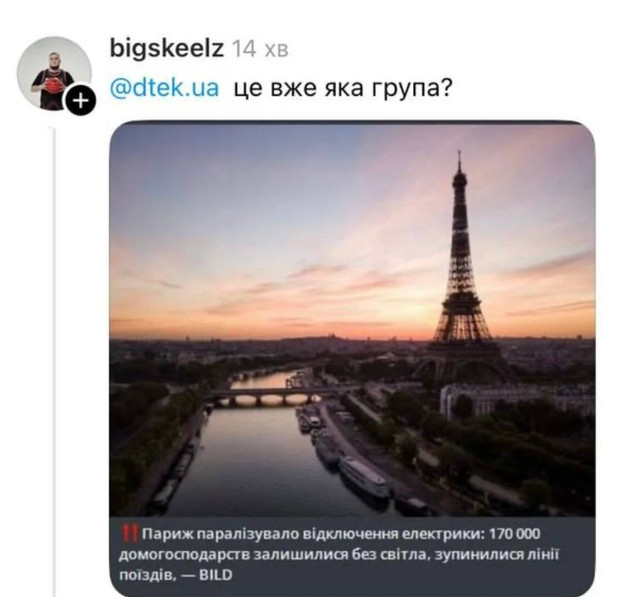Click the bigskeelz username

[x=164, y=48]
